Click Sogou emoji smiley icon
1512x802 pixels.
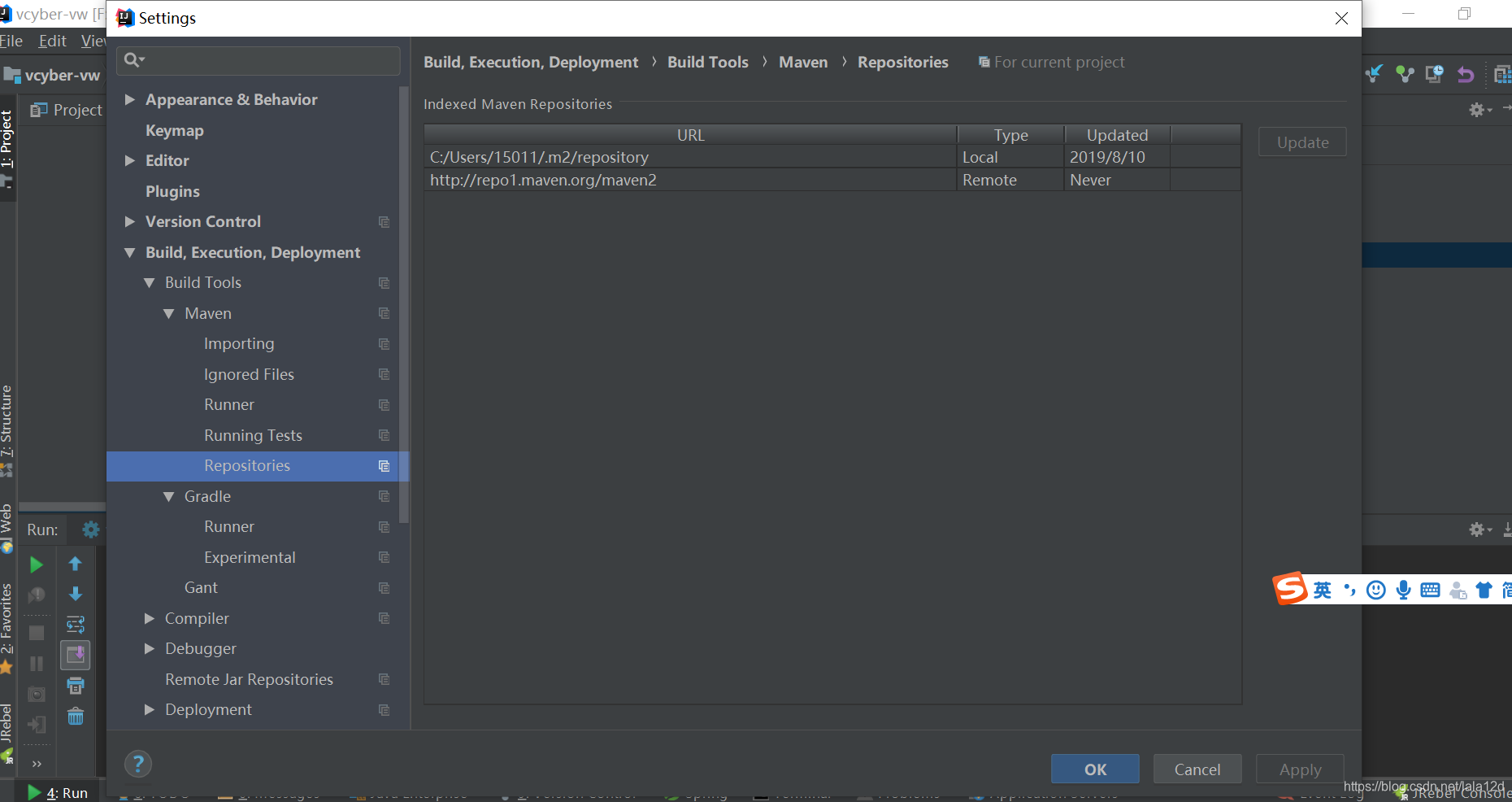pos(1376,591)
